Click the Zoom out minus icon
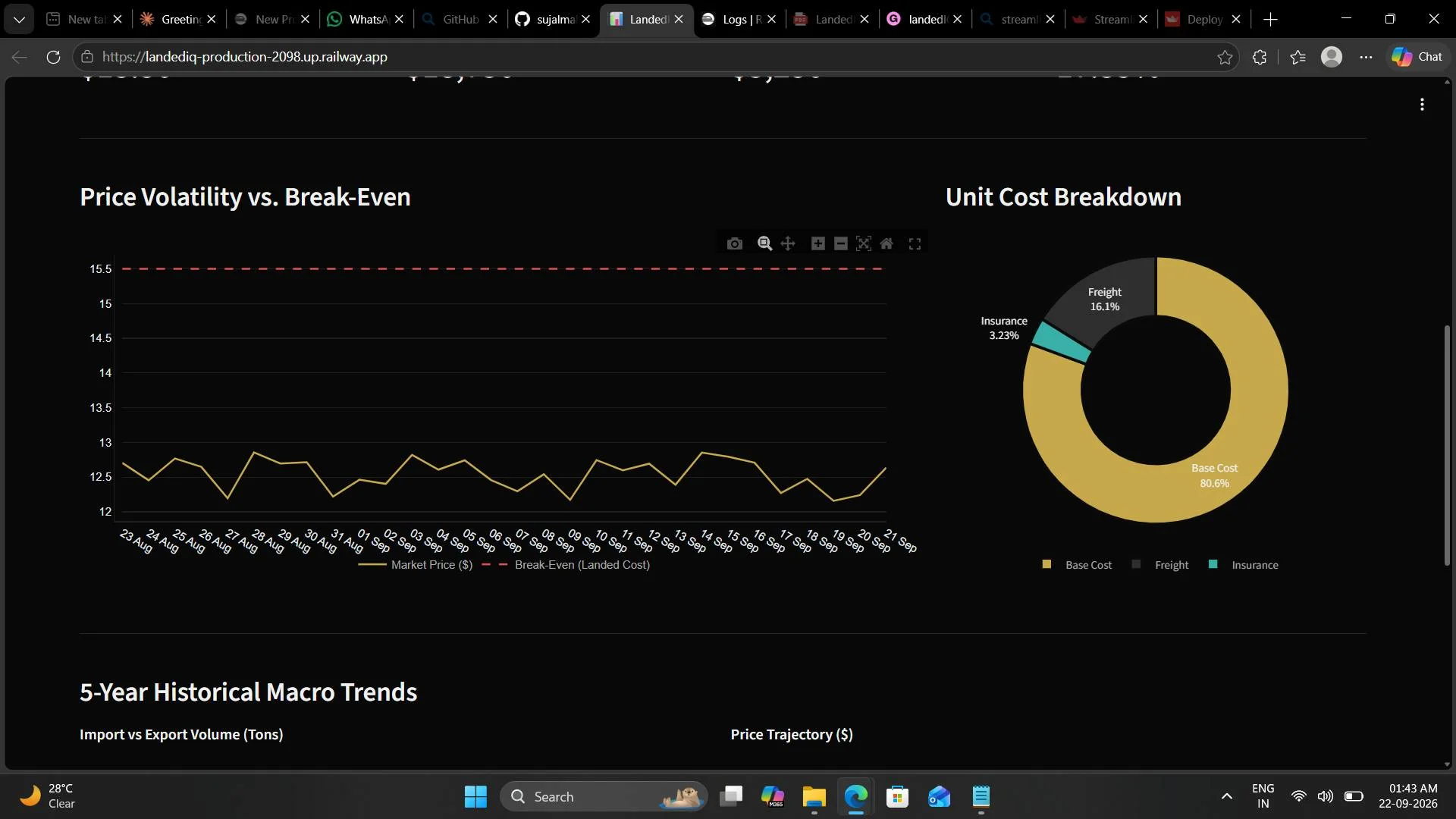The height and width of the screenshot is (819, 1456). click(840, 243)
